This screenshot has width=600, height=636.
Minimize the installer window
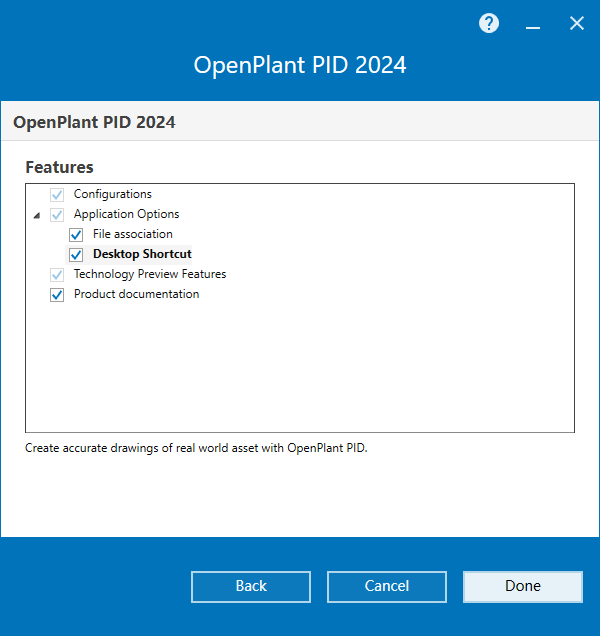(x=533, y=27)
